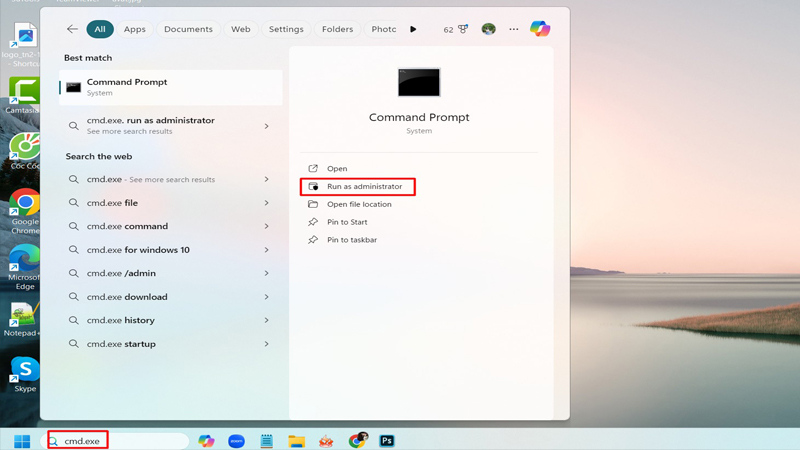Switch to the Documents filter tab
The image size is (800, 450).
coord(188,29)
